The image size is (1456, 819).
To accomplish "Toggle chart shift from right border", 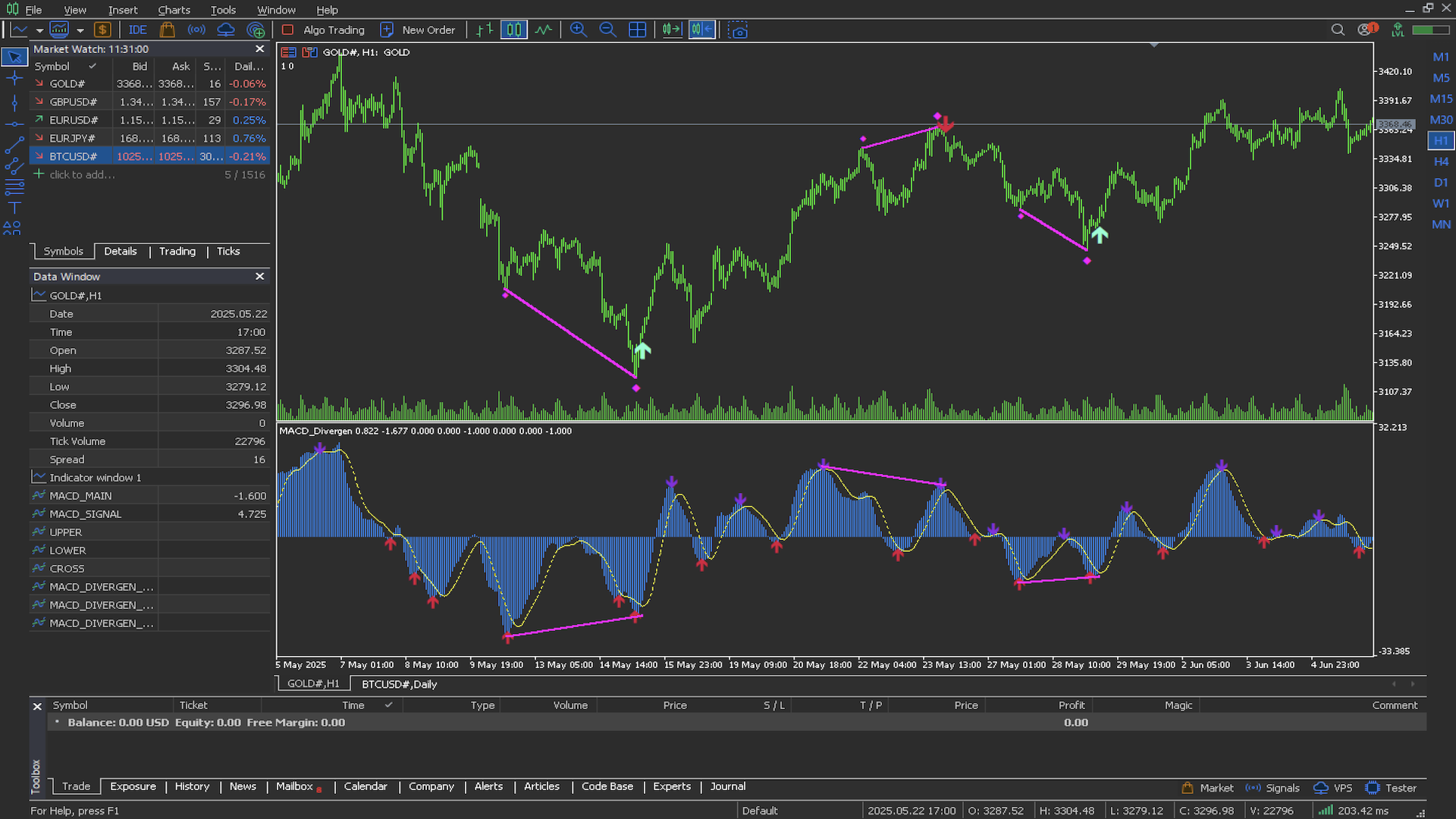I will pos(702,30).
